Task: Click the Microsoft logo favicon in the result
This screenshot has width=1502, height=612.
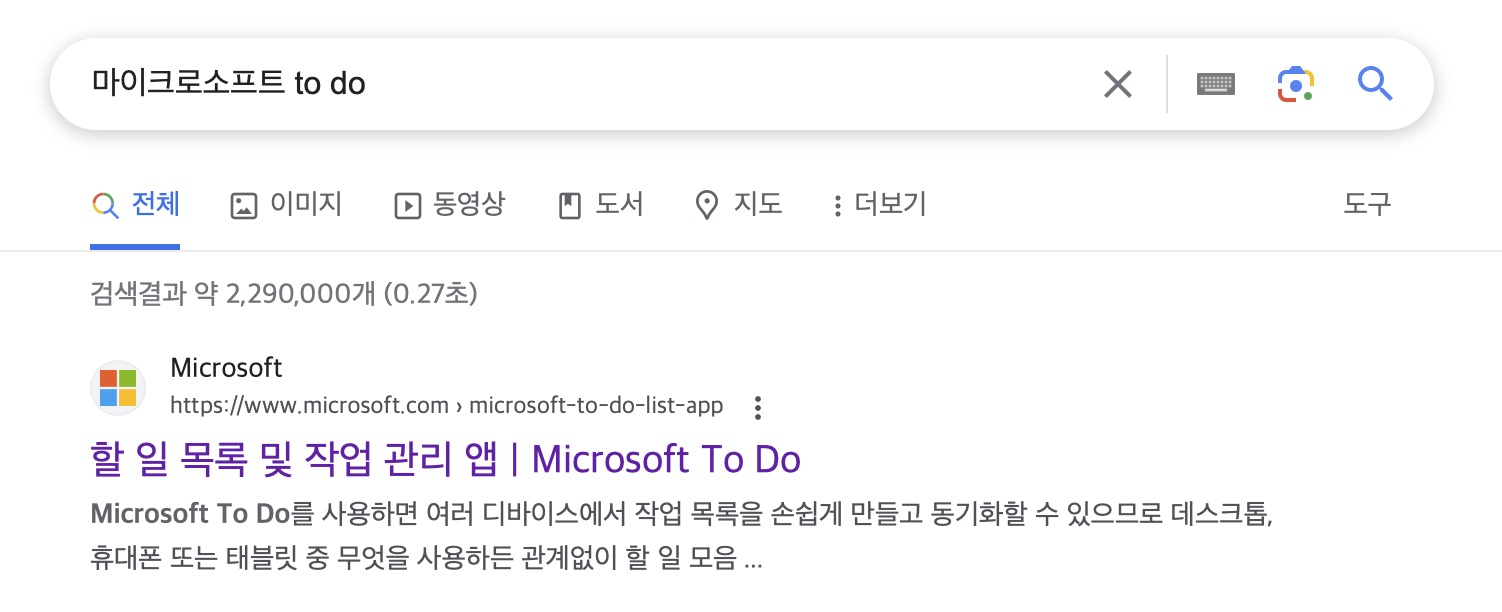Action: (x=118, y=387)
